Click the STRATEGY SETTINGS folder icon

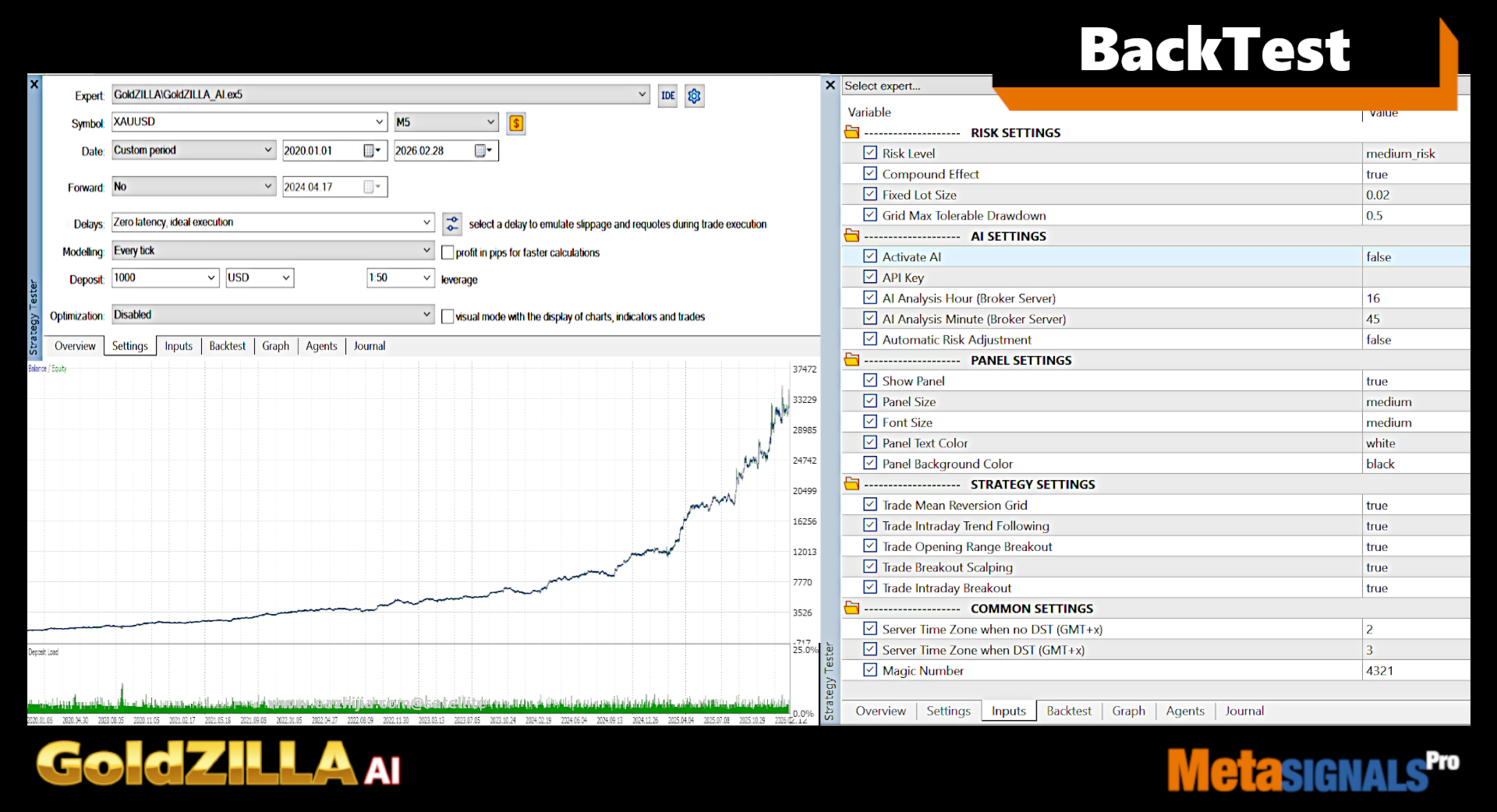pyautogui.click(x=851, y=484)
